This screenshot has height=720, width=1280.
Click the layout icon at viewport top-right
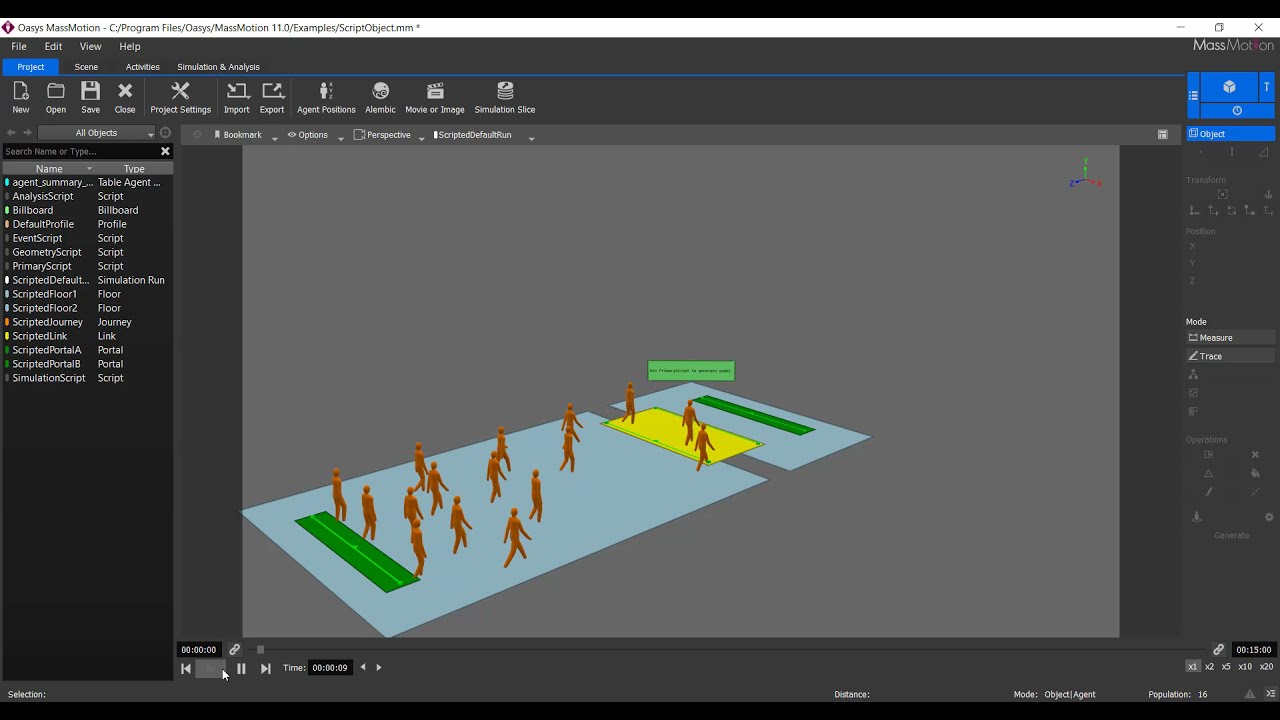[1162, 135]
